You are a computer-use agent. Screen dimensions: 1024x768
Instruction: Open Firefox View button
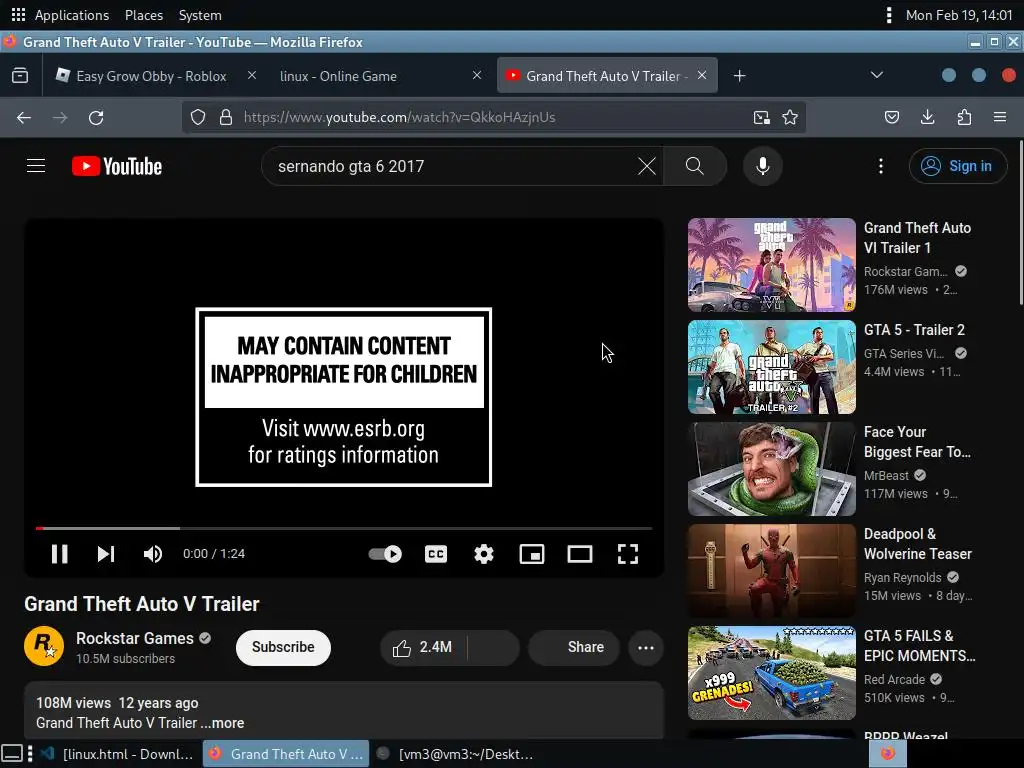[x=20, y=76]
